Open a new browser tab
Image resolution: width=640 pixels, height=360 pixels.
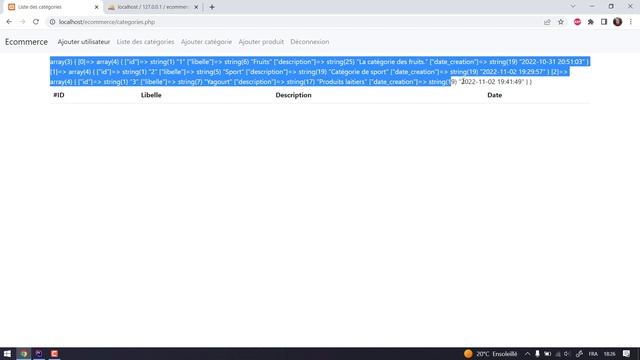[212, 7]
